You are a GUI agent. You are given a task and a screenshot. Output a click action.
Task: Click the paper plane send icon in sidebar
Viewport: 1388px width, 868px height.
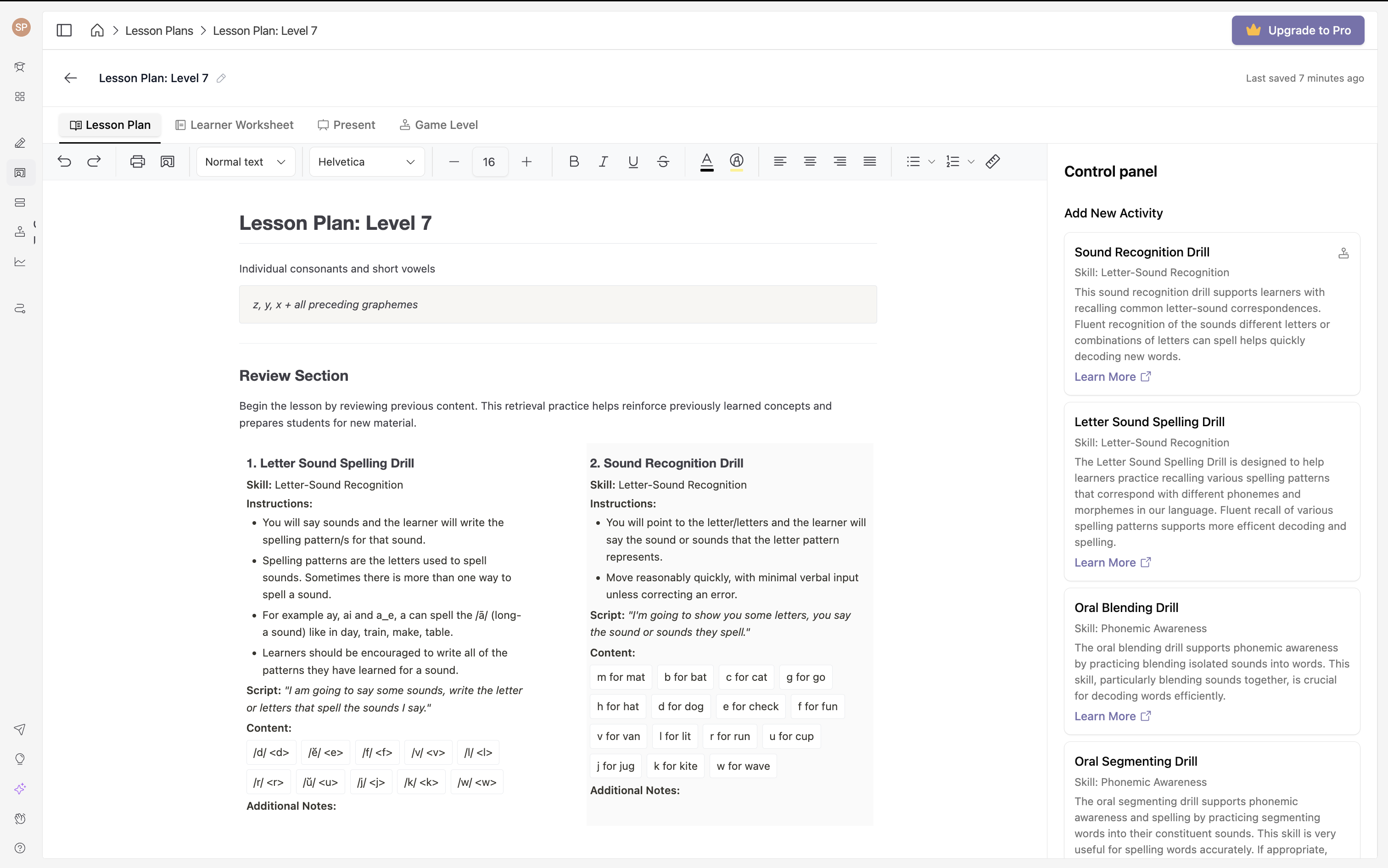coord(20,729)
